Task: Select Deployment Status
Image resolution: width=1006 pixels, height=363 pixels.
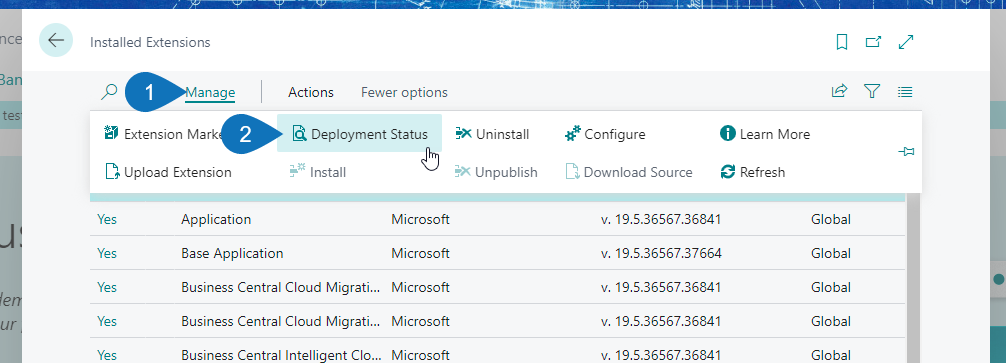Action: coord(360,134)
